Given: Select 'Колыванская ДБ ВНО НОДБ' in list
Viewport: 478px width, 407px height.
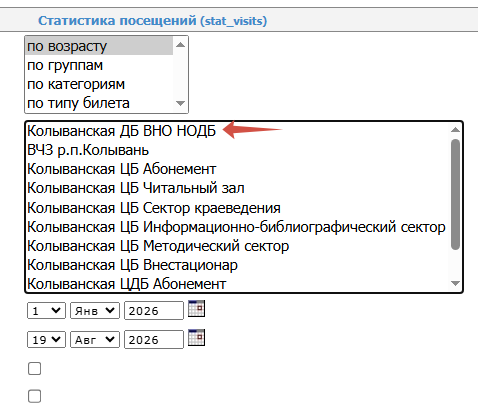Looking at the screenshot, I should 237,131.
